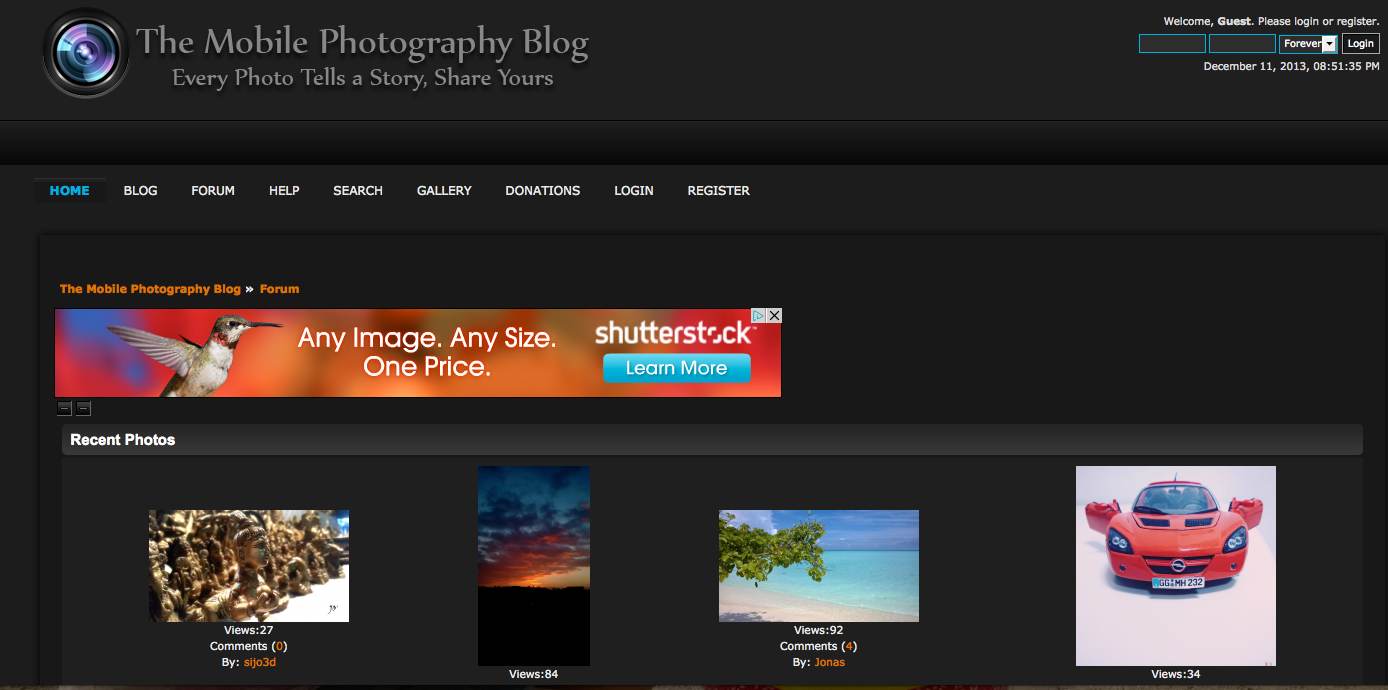
Task: Click the AdChoices triangle icon on the banner
Action: (x=759, y=316)
